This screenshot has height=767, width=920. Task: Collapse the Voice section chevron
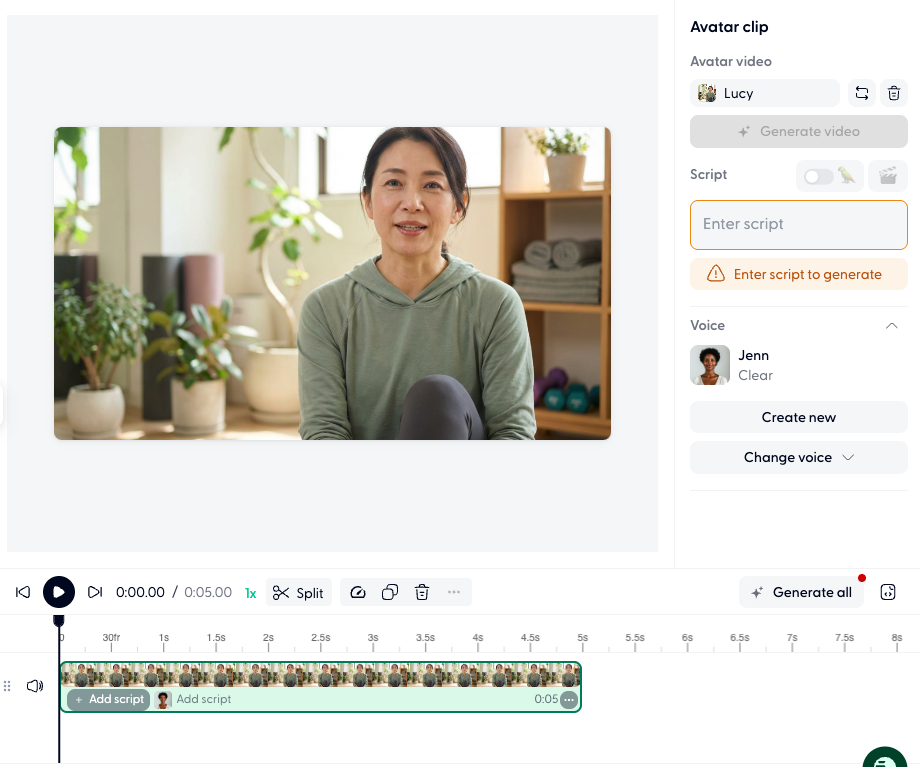pyautogui.click(x=892, y=326)
